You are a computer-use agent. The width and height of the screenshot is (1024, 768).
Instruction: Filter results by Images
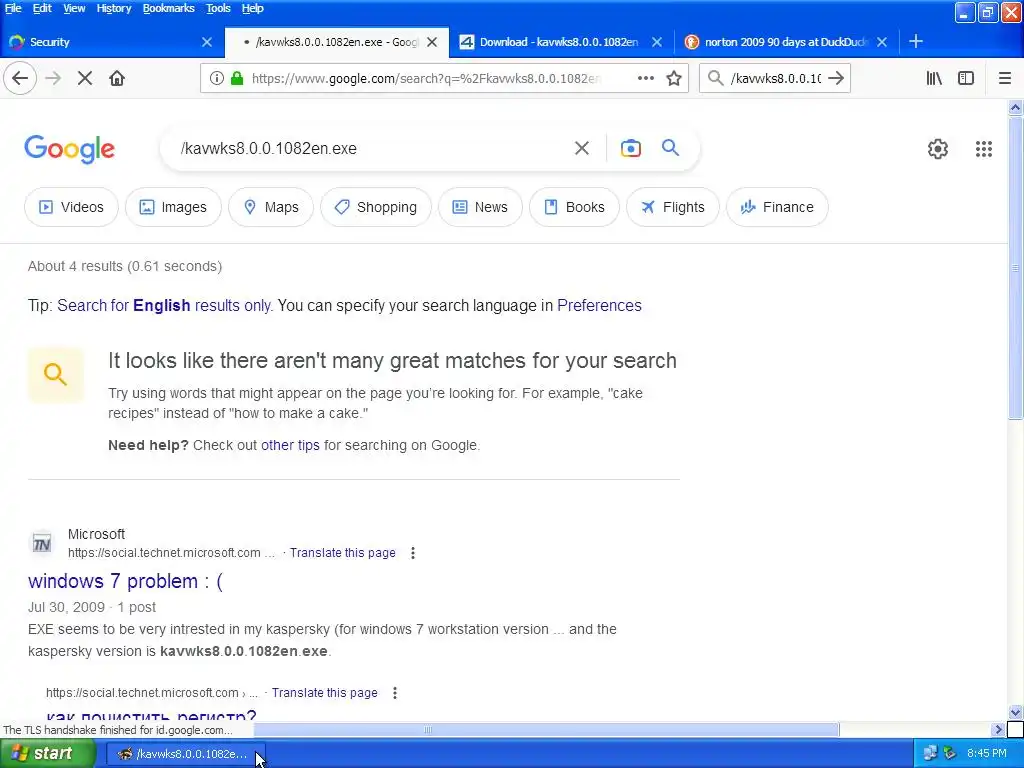173,207
